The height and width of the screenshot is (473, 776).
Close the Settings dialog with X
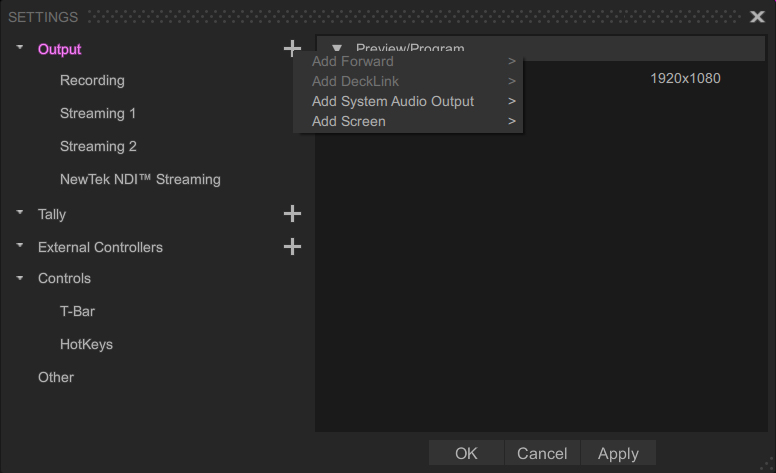tap(757, 17)
